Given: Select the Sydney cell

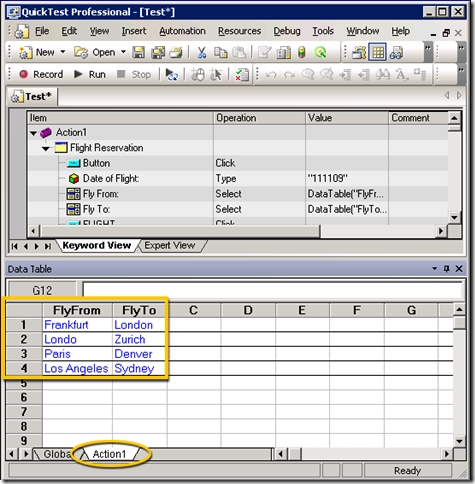Looking at the screenshot, I should [139, 368].
